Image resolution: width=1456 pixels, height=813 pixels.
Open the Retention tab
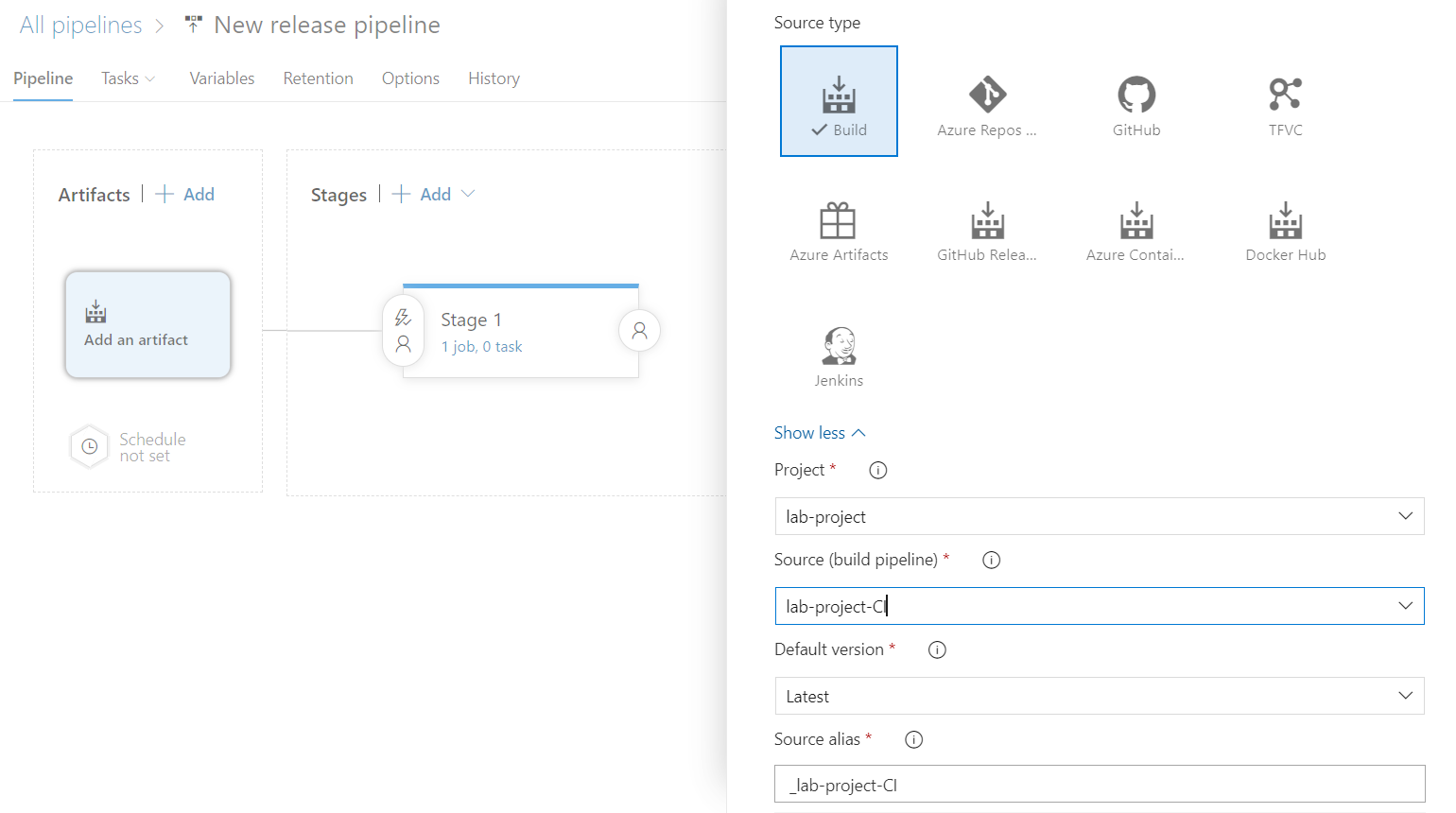[x=318, y=78]
